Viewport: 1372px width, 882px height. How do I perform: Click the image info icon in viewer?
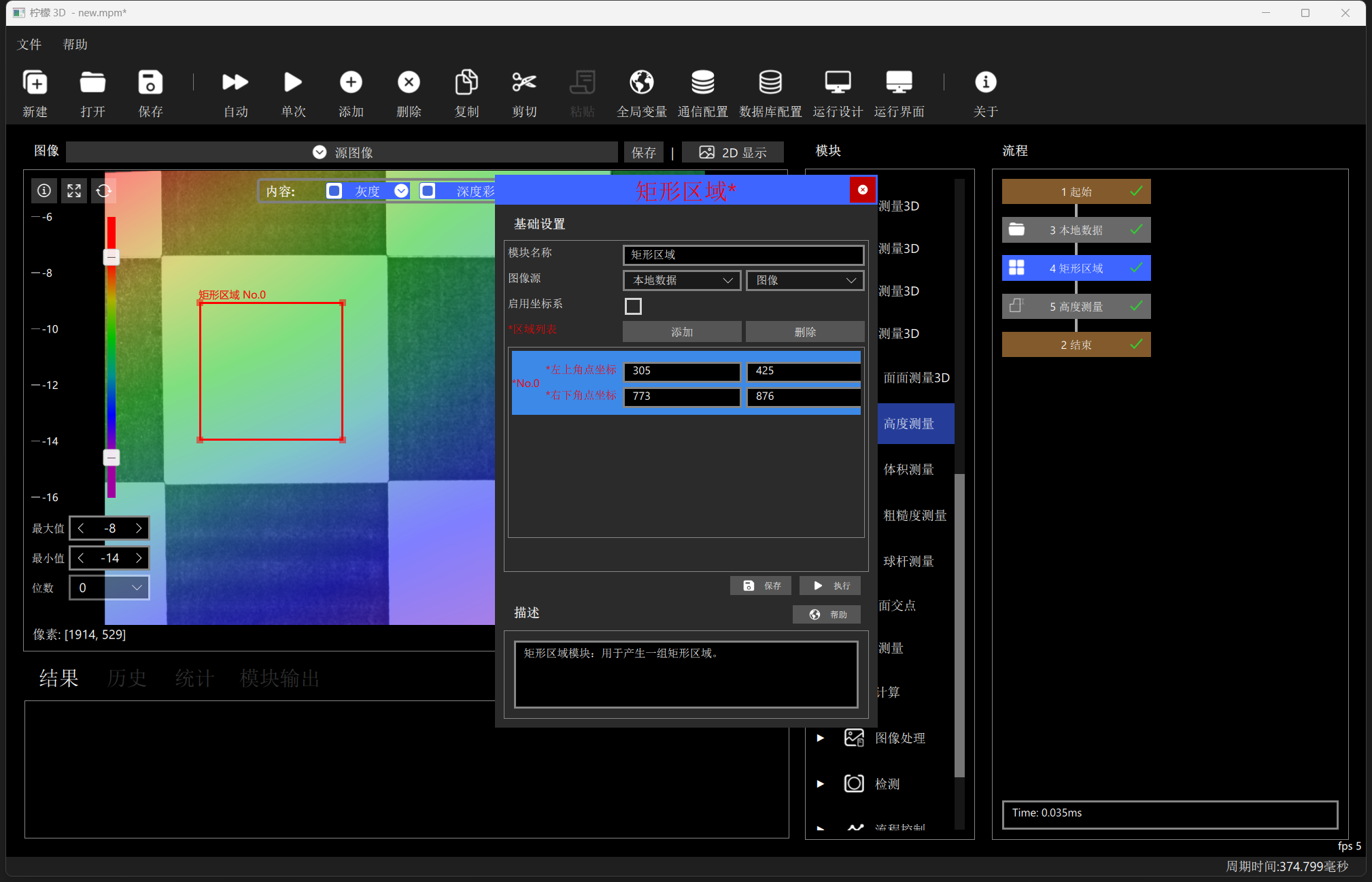(x=44, y=191)
